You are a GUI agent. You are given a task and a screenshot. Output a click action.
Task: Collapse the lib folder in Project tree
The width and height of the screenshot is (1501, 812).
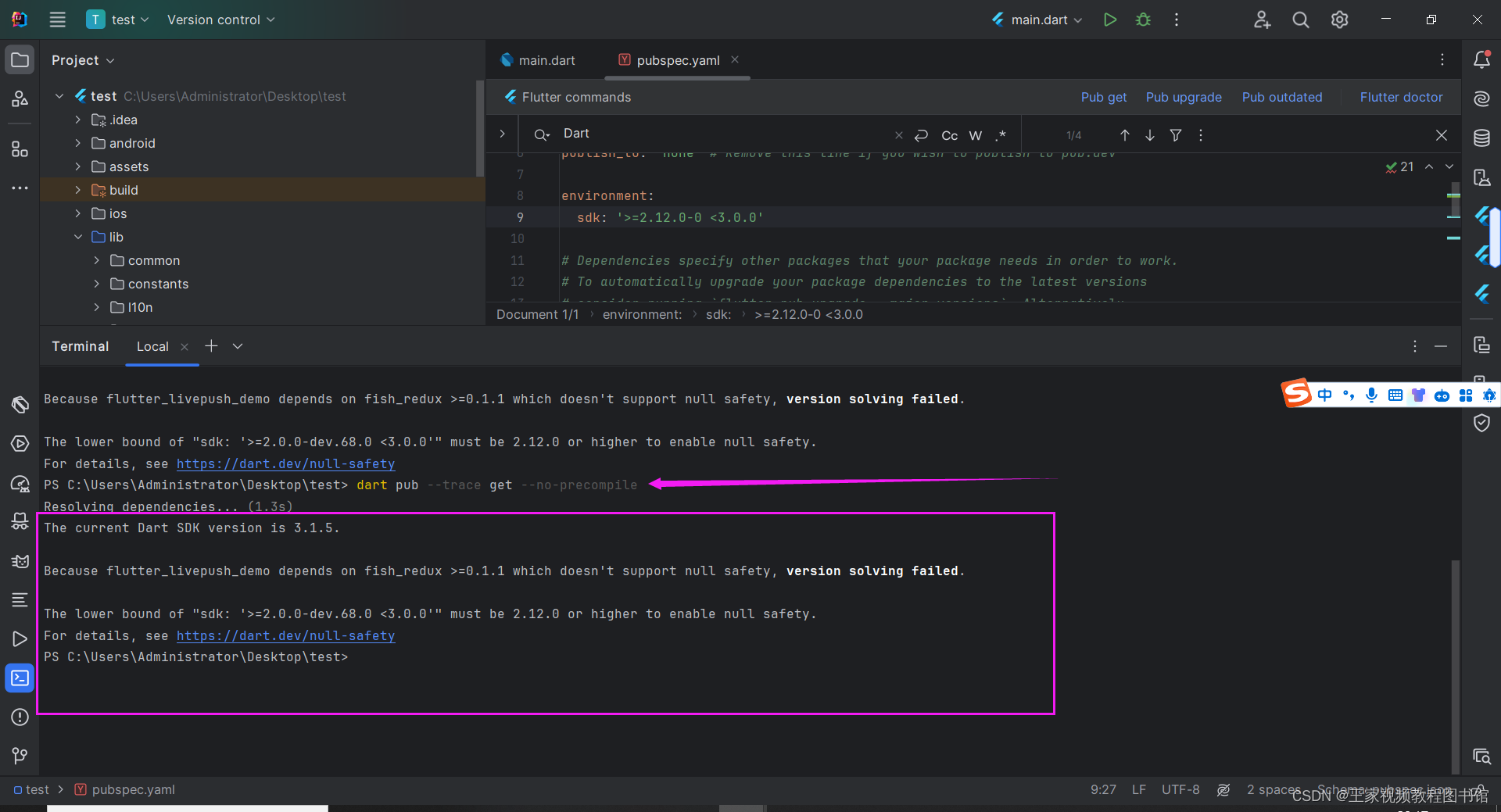coord(78,237)
